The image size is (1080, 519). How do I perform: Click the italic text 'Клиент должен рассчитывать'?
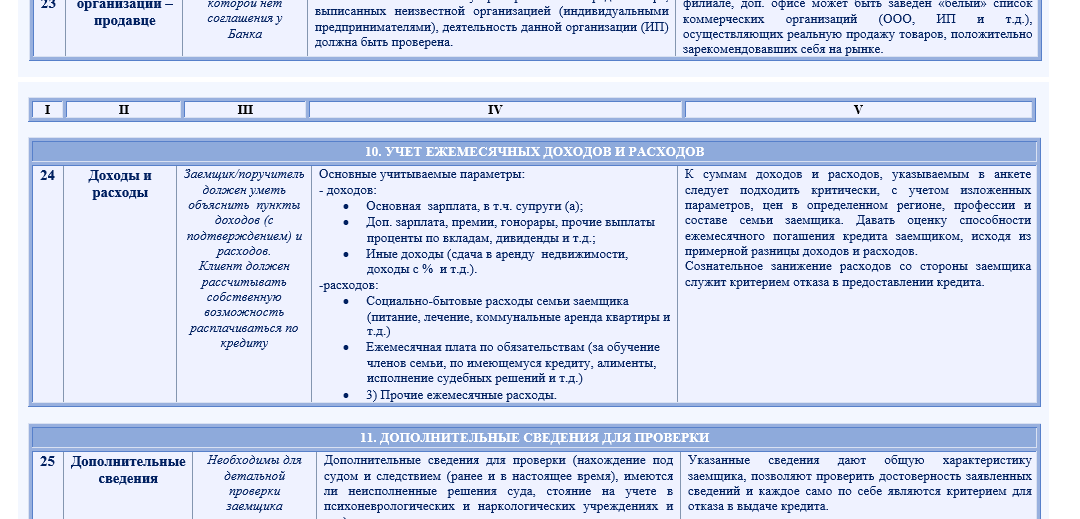245,274
